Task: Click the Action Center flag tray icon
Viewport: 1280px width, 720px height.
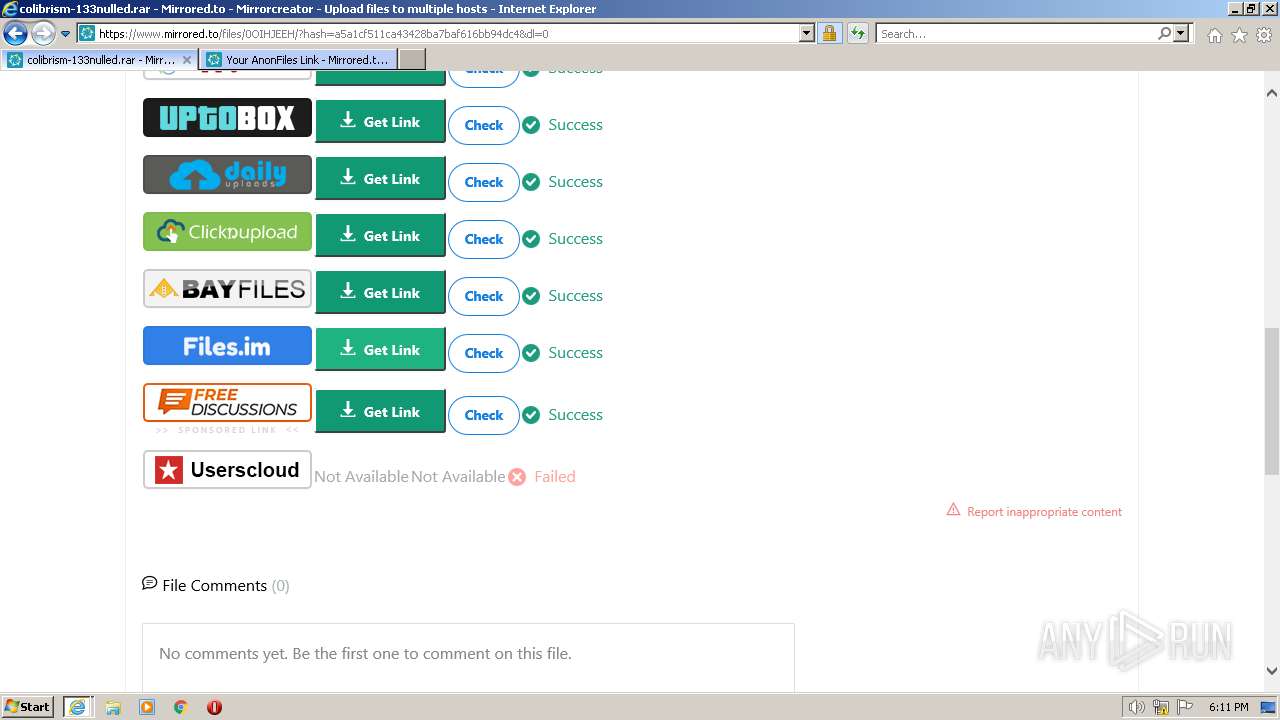Action: 1184,707
